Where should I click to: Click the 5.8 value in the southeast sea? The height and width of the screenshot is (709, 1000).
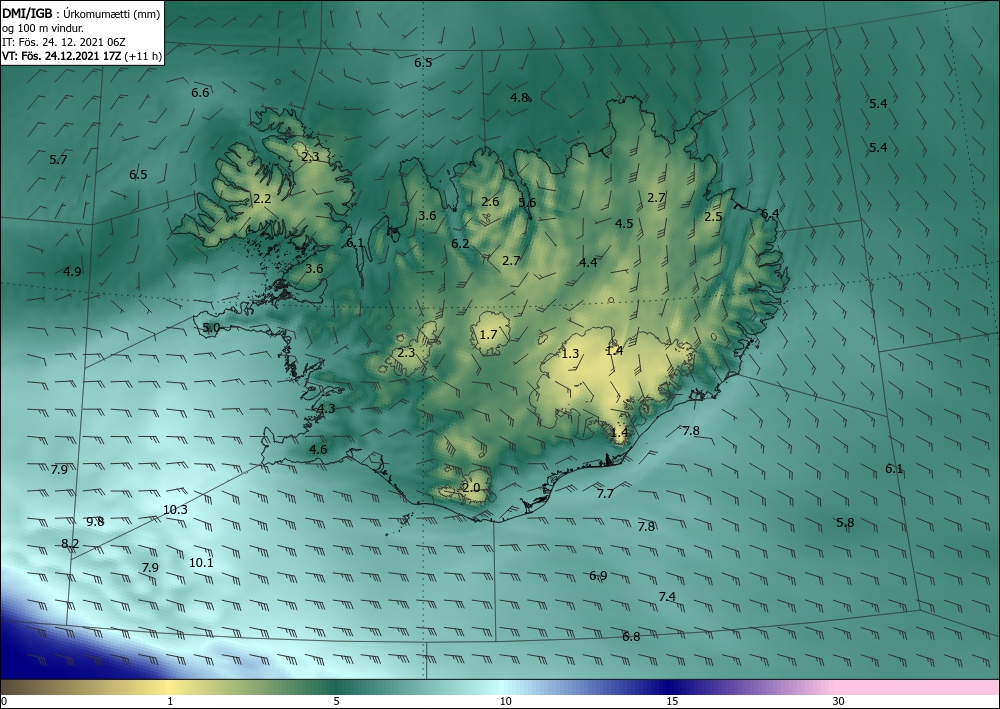click(845, 522)
